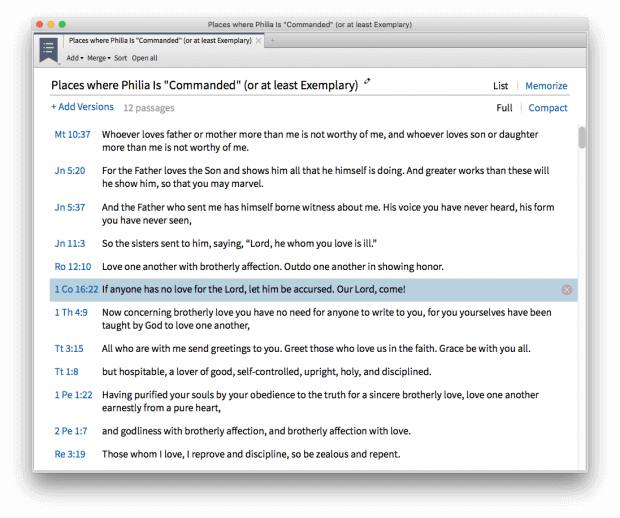Switch to Memorize mode

pyautogui.click(x=546, y=86)
